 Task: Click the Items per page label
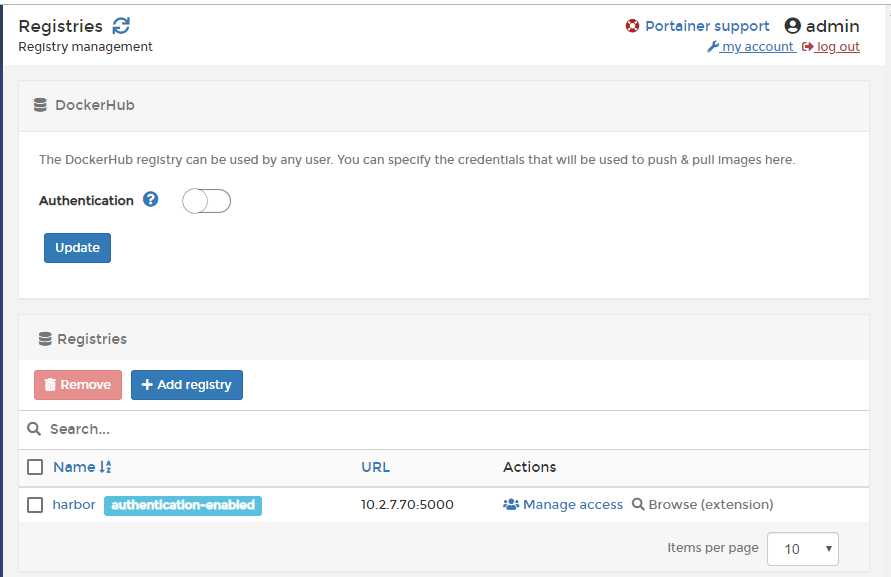(x=713, y=547)
